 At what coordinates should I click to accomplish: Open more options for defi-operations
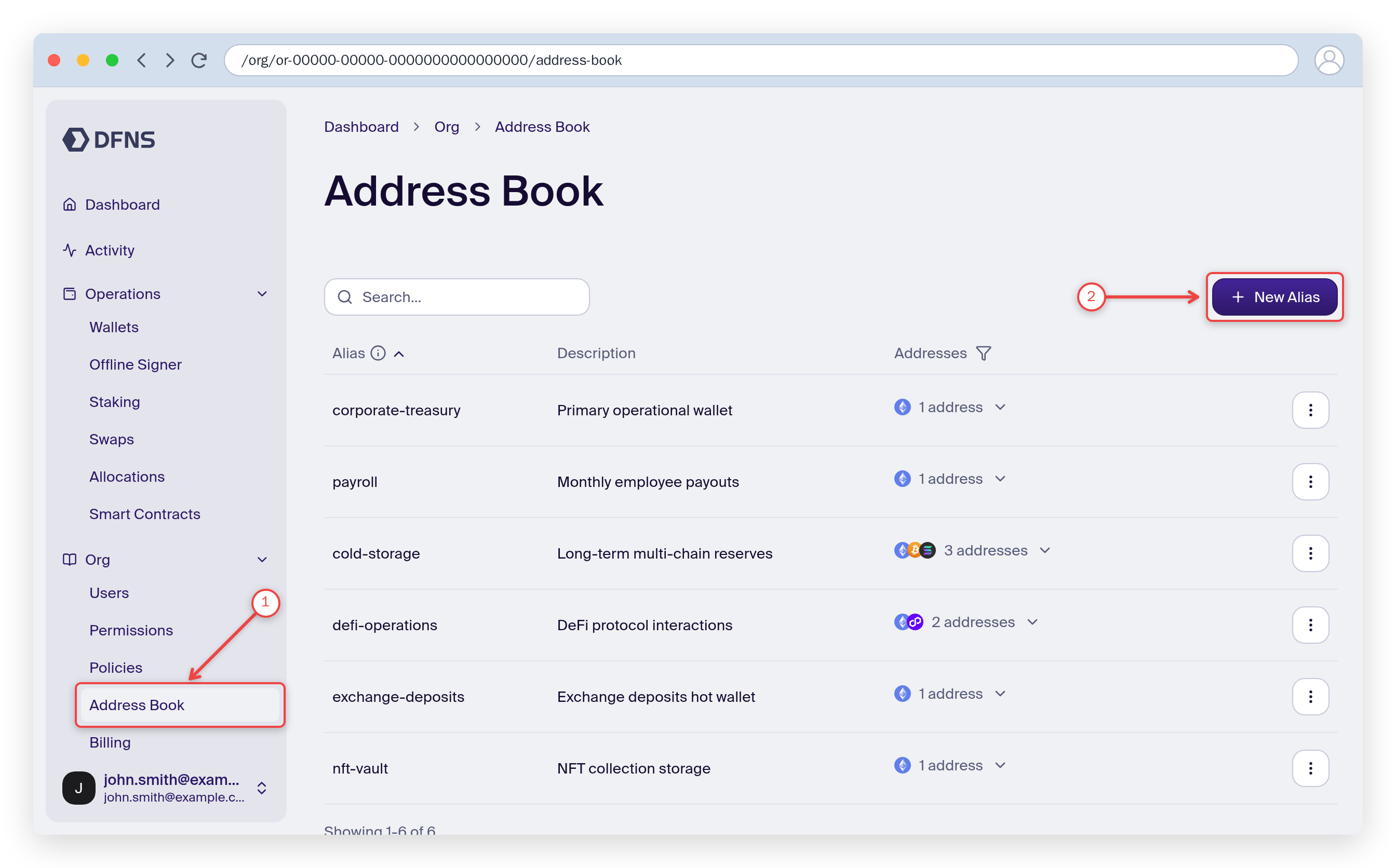pos(1310,625)
